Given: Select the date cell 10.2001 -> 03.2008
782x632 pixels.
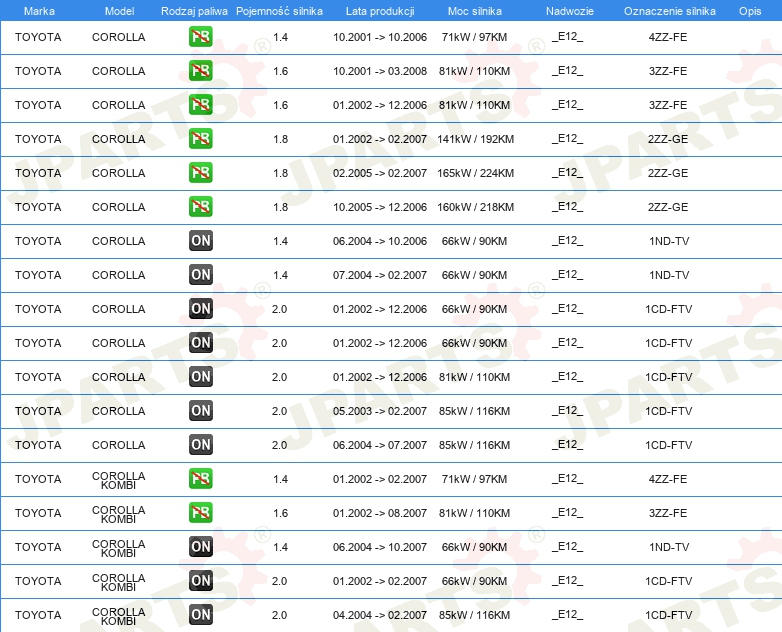Looking at the screenshot, I should point(380,71).
